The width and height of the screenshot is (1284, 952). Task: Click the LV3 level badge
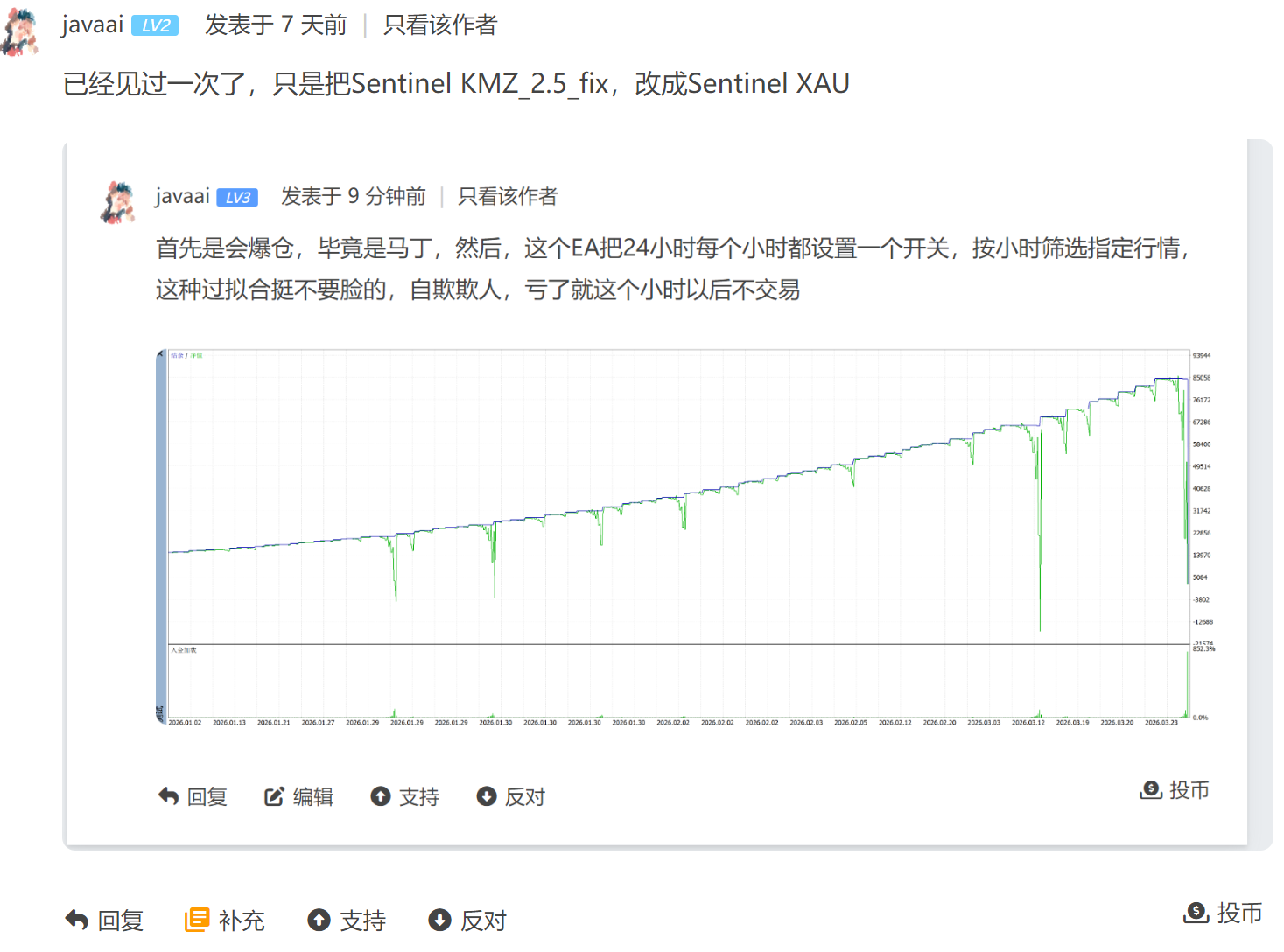click(x=237, y=198)
